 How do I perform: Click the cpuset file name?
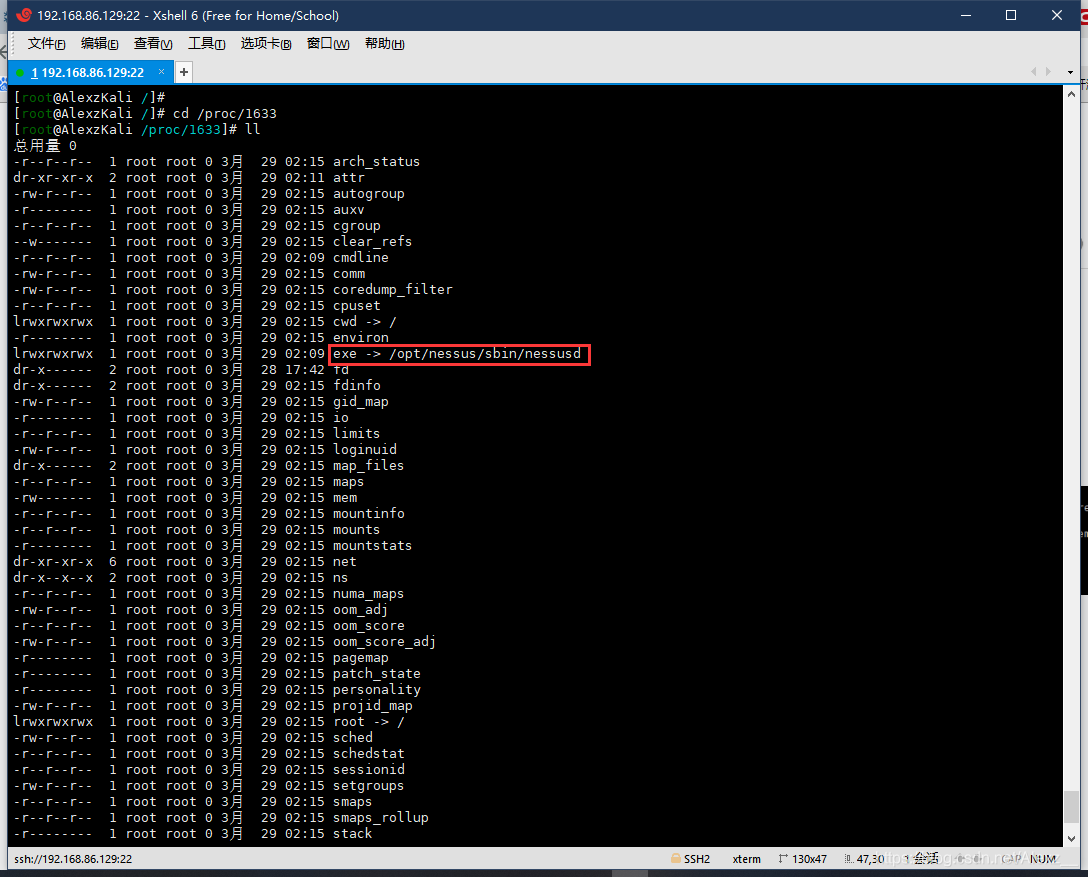(x=357, y=305)
